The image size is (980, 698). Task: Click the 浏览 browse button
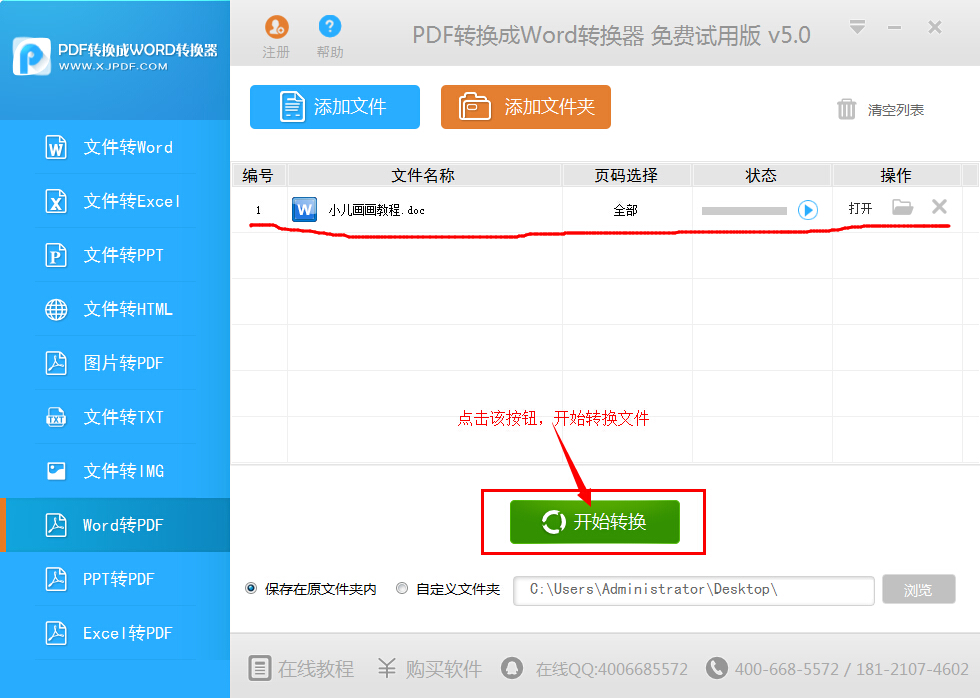point(918,589)
